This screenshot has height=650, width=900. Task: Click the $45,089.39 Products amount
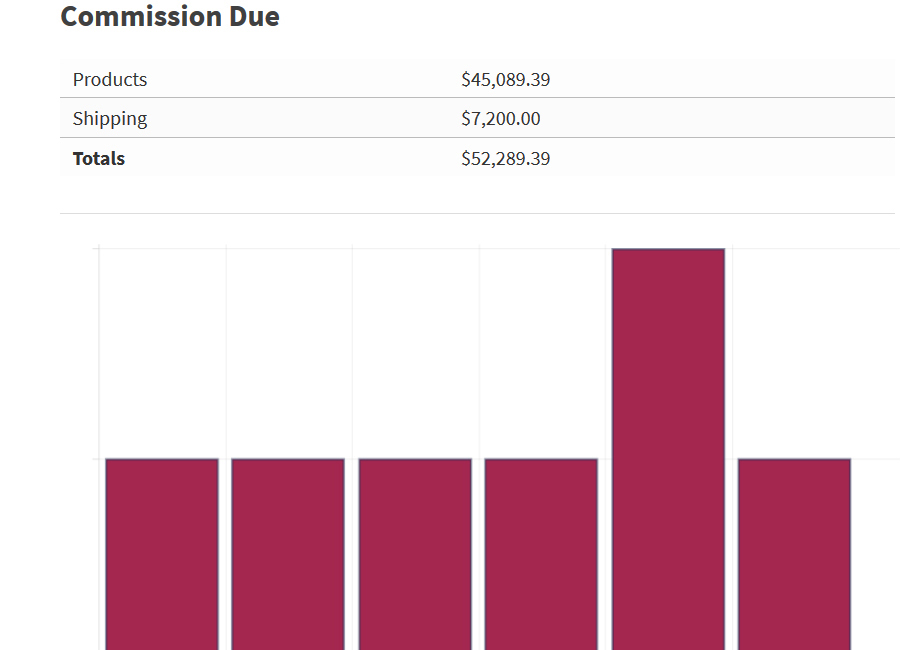505,79
